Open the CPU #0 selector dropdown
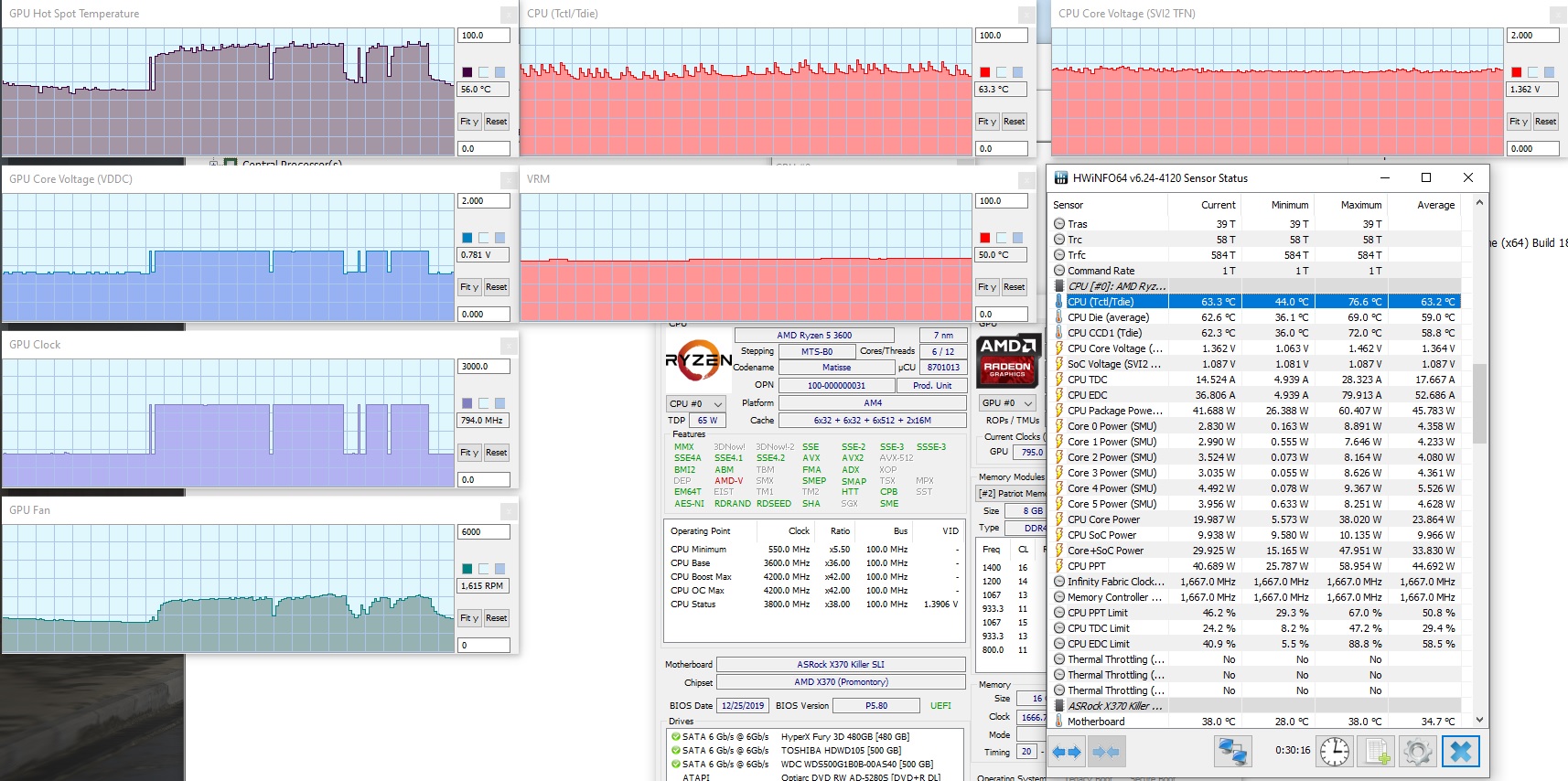The width and height of the screenshot is (1568, 781). 696,403
